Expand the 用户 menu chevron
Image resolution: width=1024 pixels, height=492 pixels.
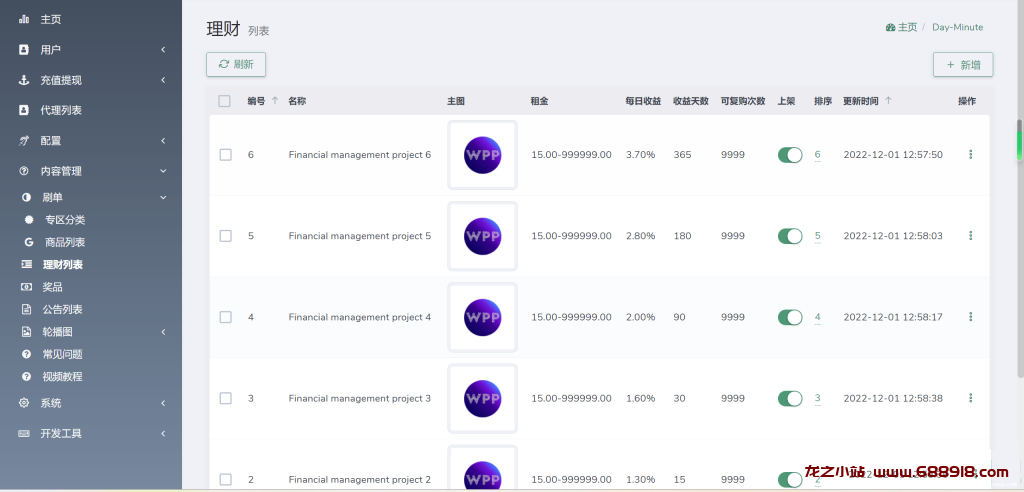tap(163, 50)
